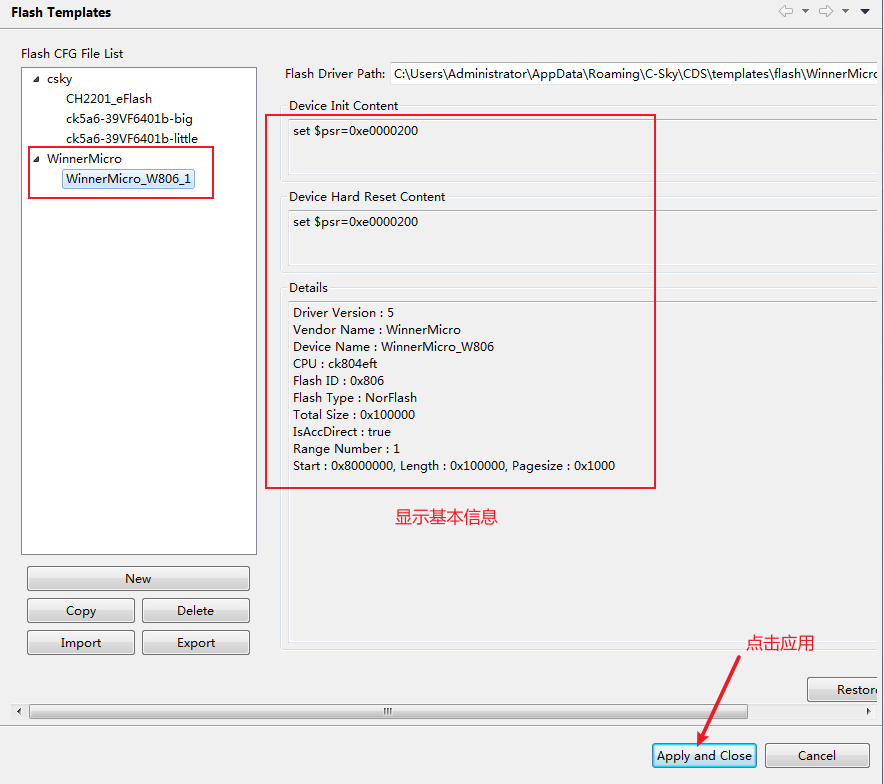Select WinnerMicro_W806_1 template
The height and width of the screenshot is (784, 884).
tap(129, 179)
